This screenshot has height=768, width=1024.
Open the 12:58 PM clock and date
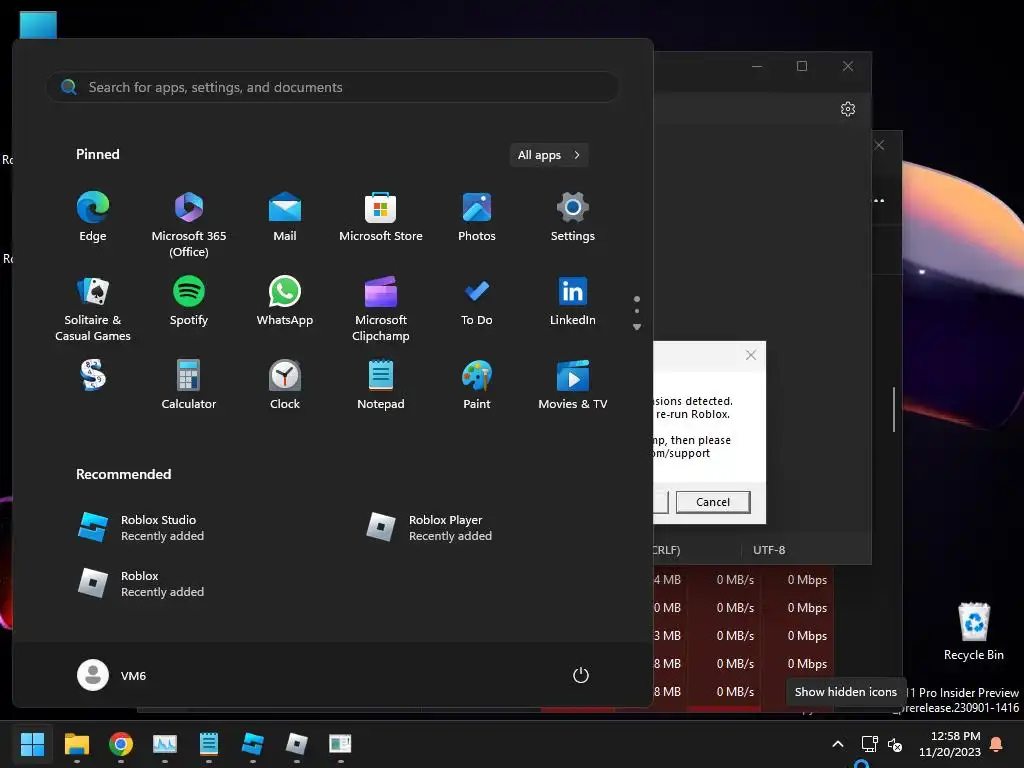950,744
